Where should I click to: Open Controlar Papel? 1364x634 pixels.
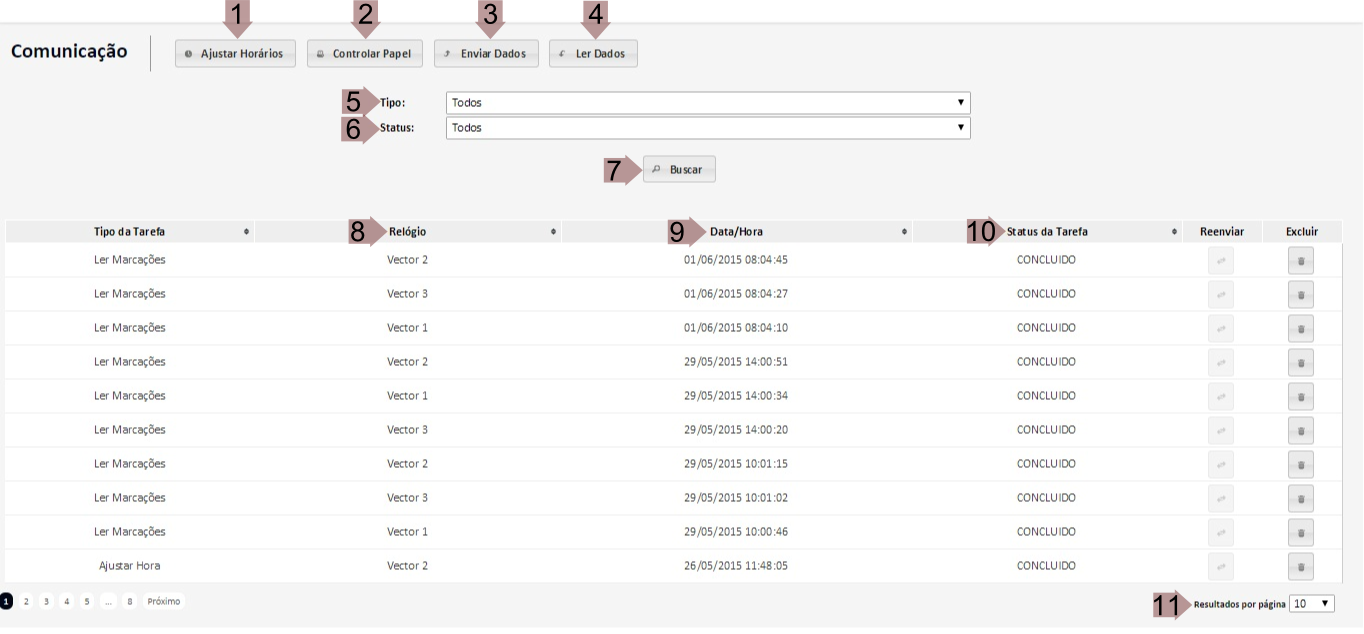tap(365, 54)
